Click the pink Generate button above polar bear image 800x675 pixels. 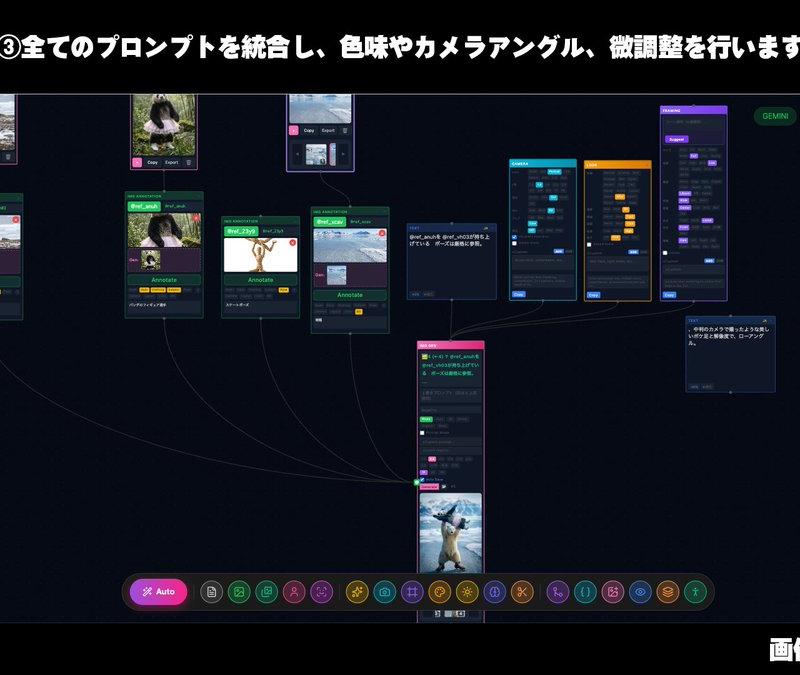430,487
